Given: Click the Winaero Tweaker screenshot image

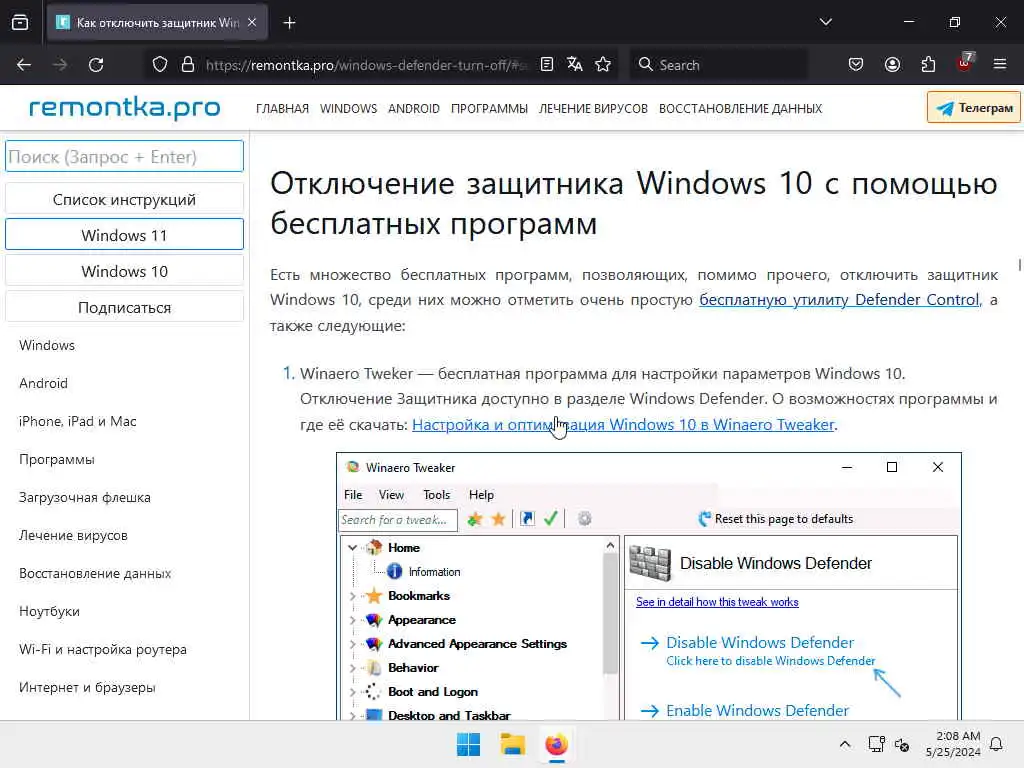Looking at the screenshot, I should click(x=648, y=586).
